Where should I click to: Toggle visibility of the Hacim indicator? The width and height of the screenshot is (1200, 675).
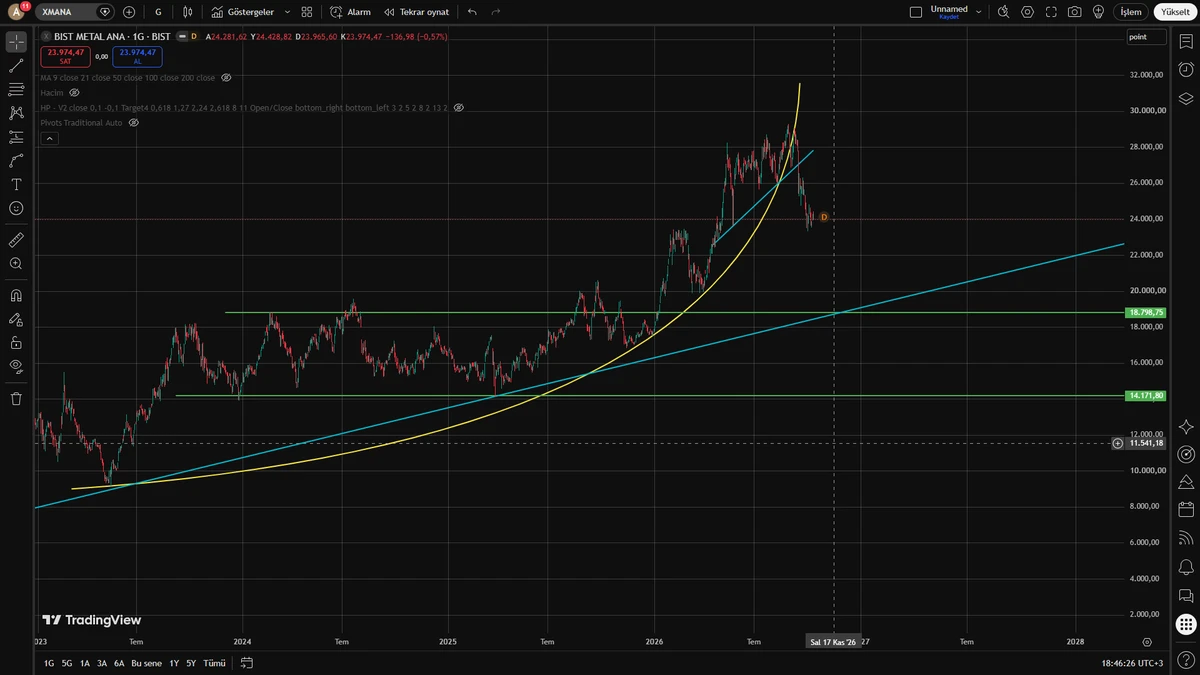tap(74, 92)
